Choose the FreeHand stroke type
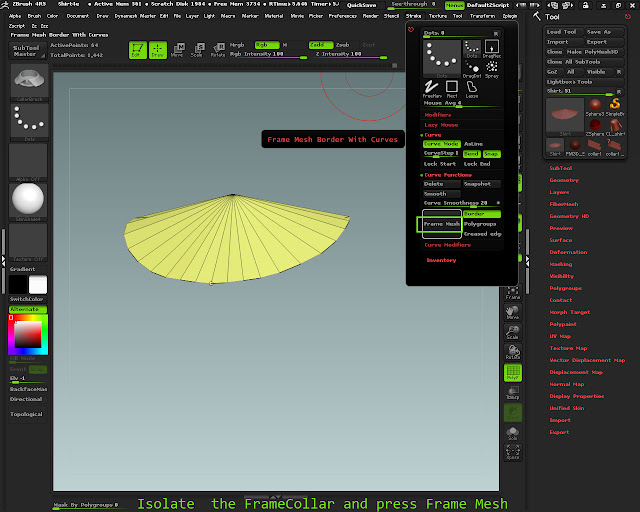 coord(432,89)
